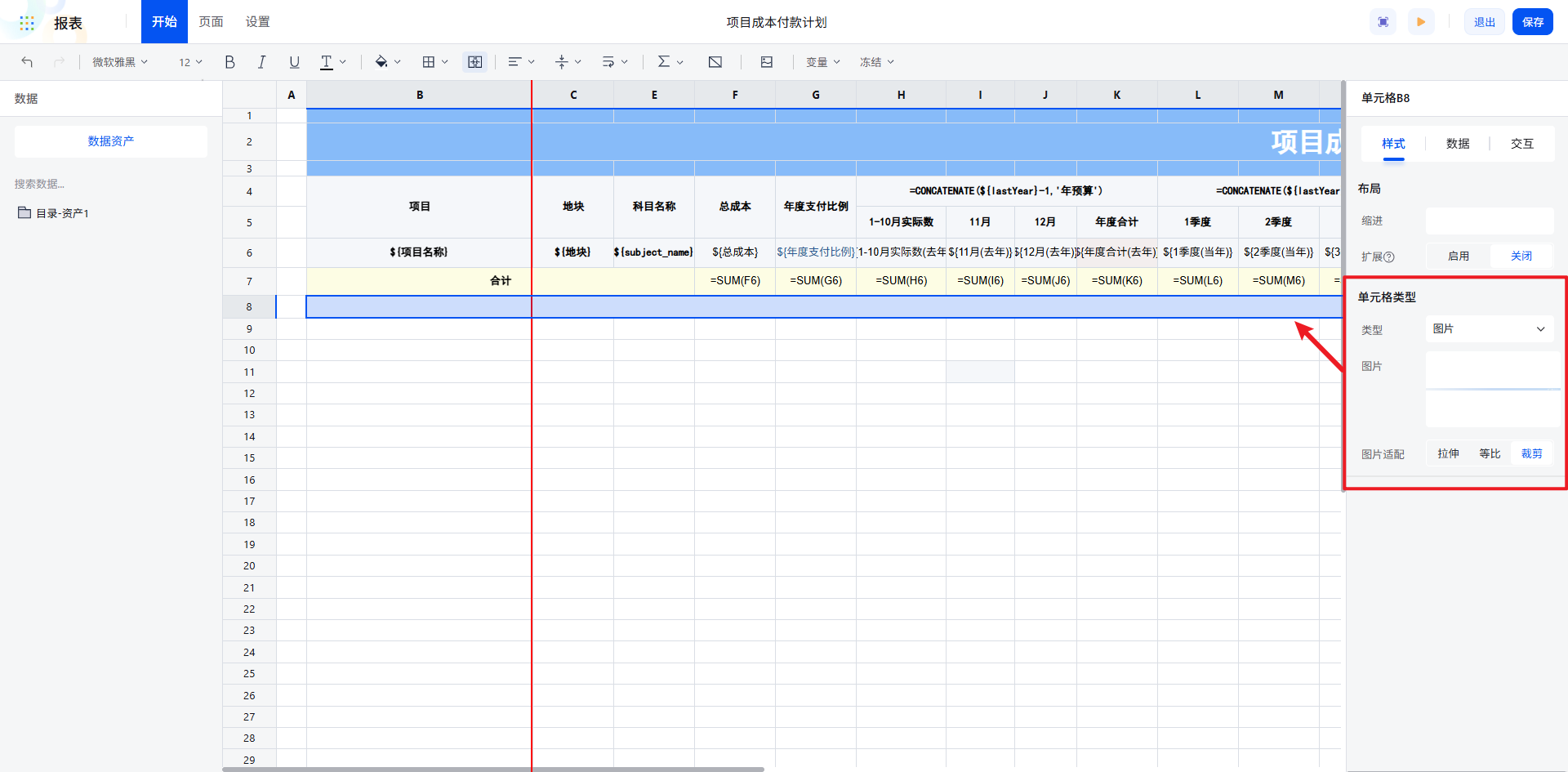This screenshot has width=1568, height=772.
Task: Switch to the 开始 tab
Action: 164,22
